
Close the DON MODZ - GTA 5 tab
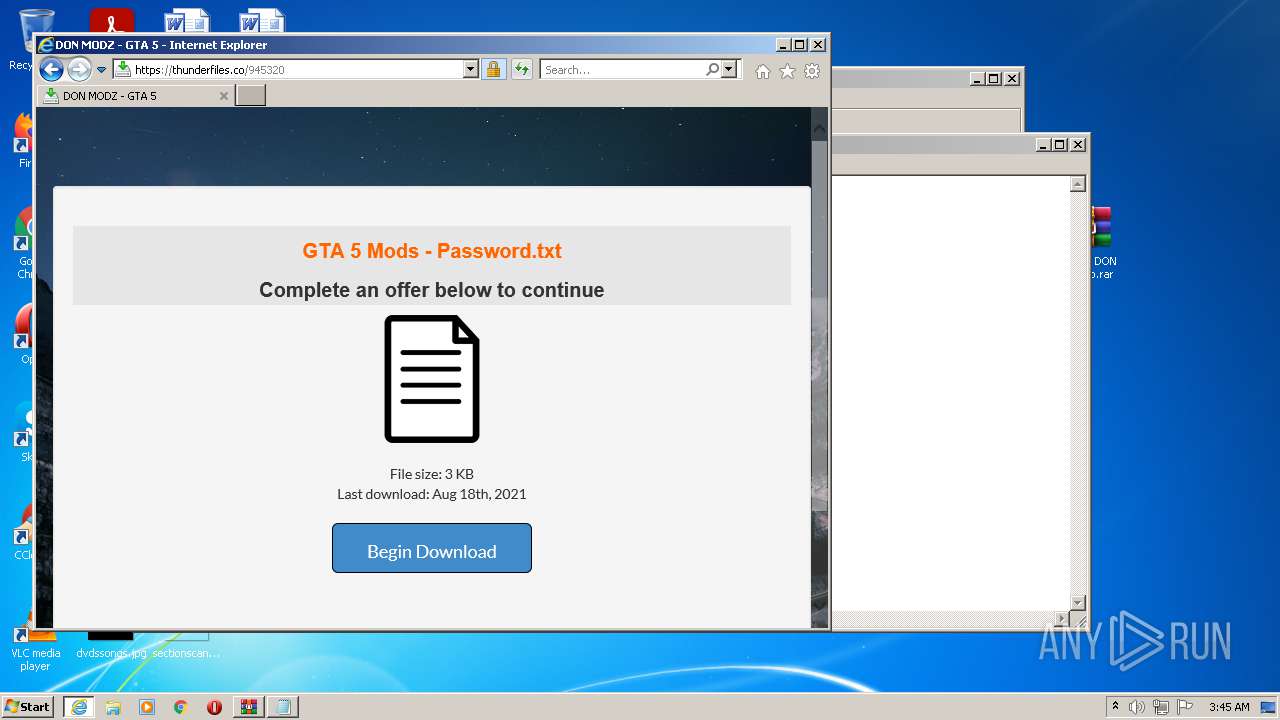coord(224,96)
